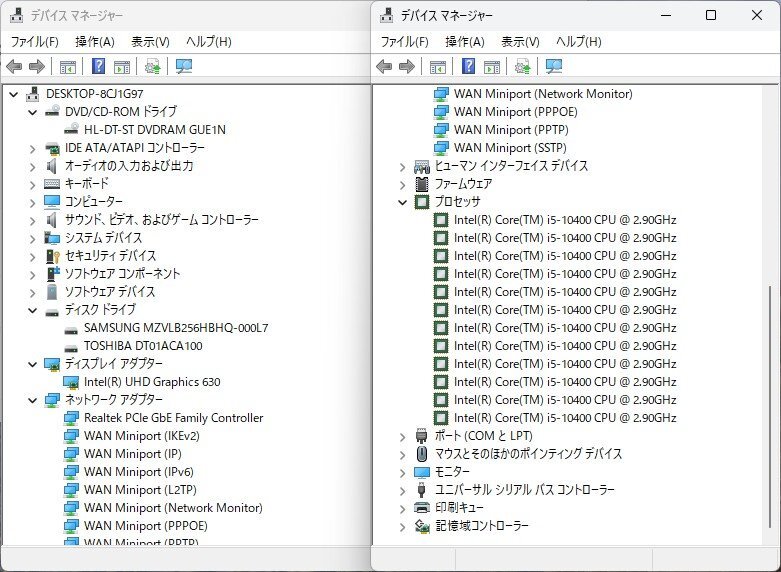Expand the ヒューマン インターフェイス デバイス category

[x=402, y=166]
